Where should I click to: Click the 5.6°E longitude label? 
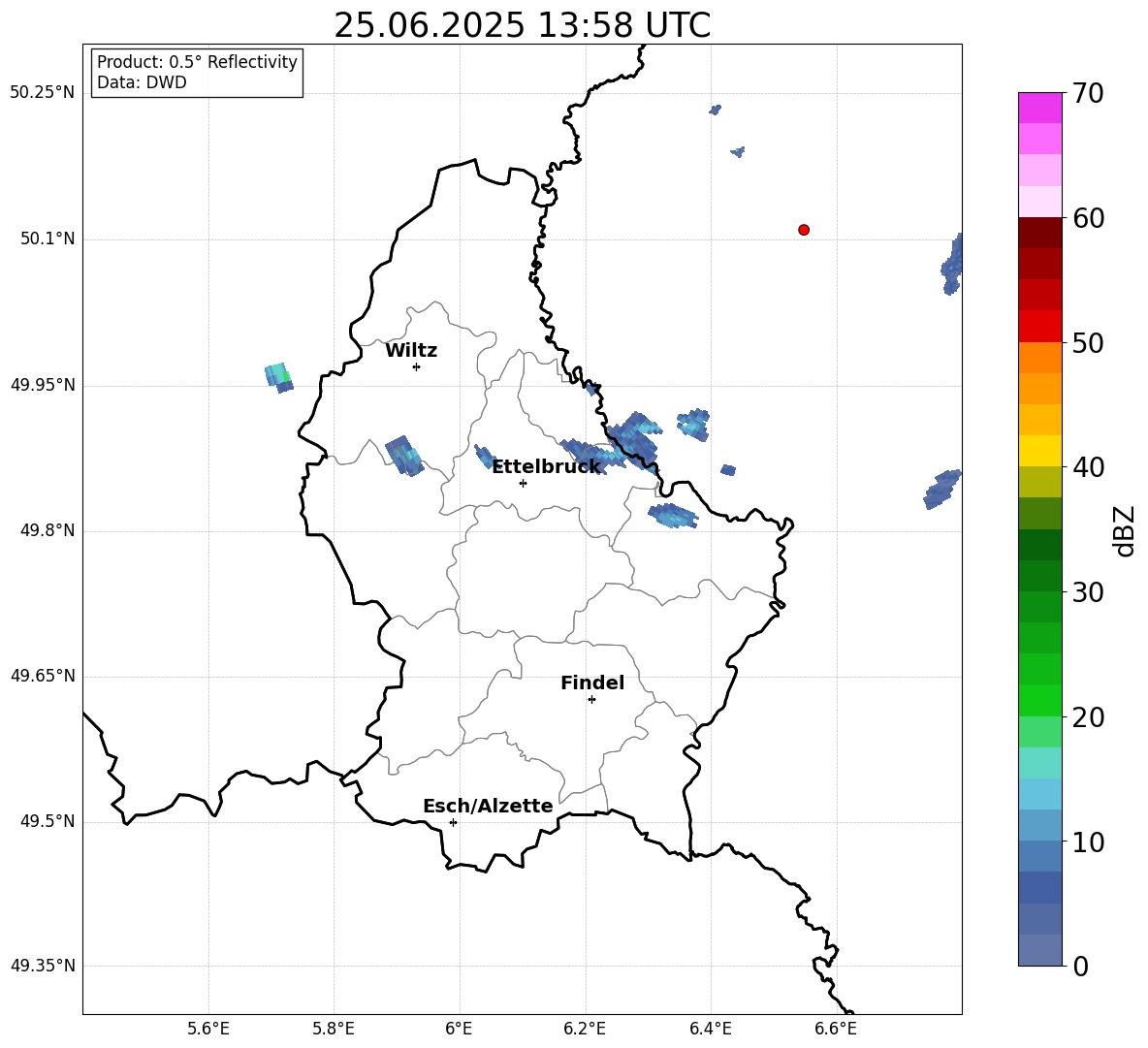point(208,1029)
